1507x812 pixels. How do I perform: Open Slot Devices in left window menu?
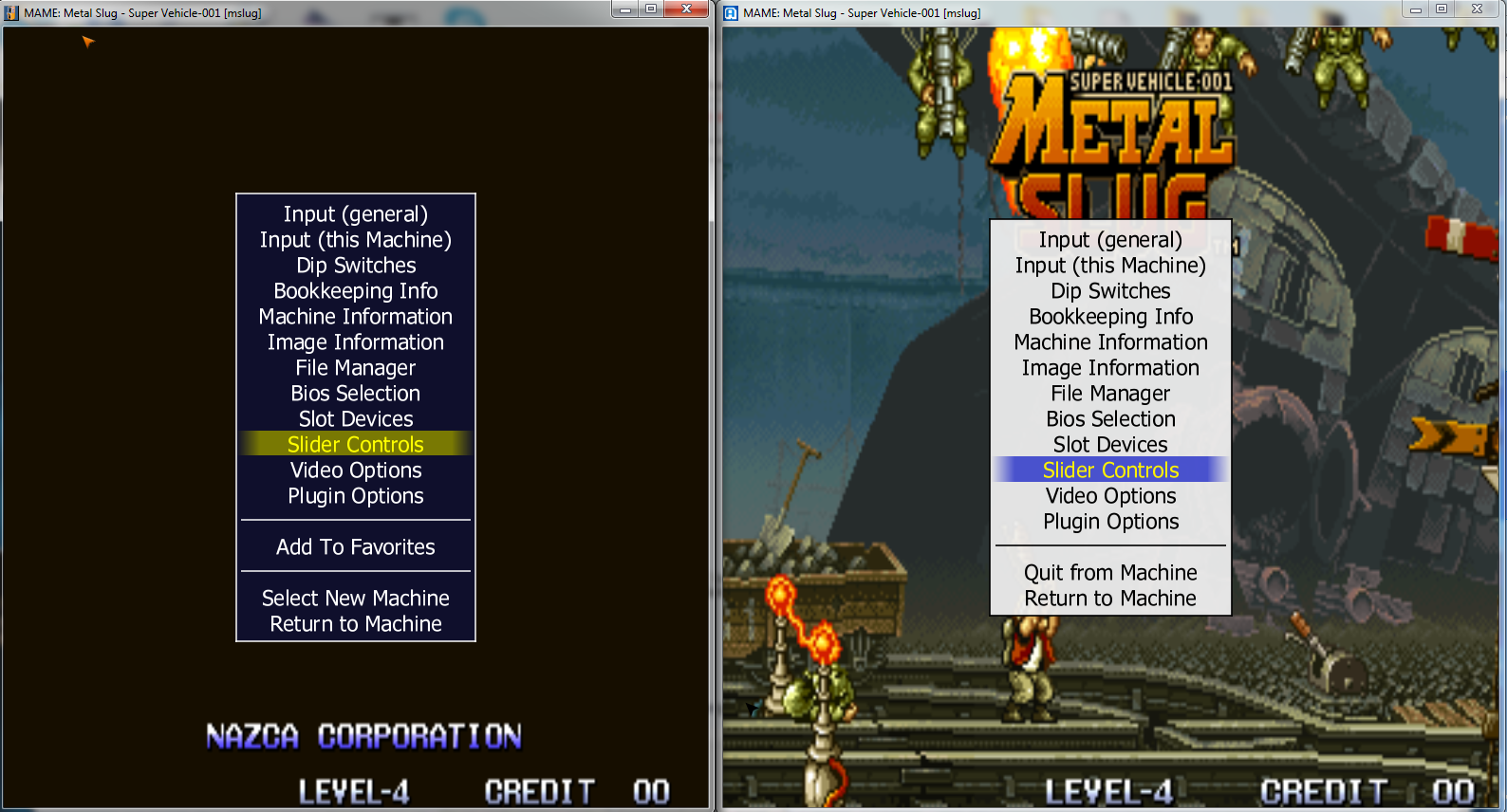(x=356, y=419)
